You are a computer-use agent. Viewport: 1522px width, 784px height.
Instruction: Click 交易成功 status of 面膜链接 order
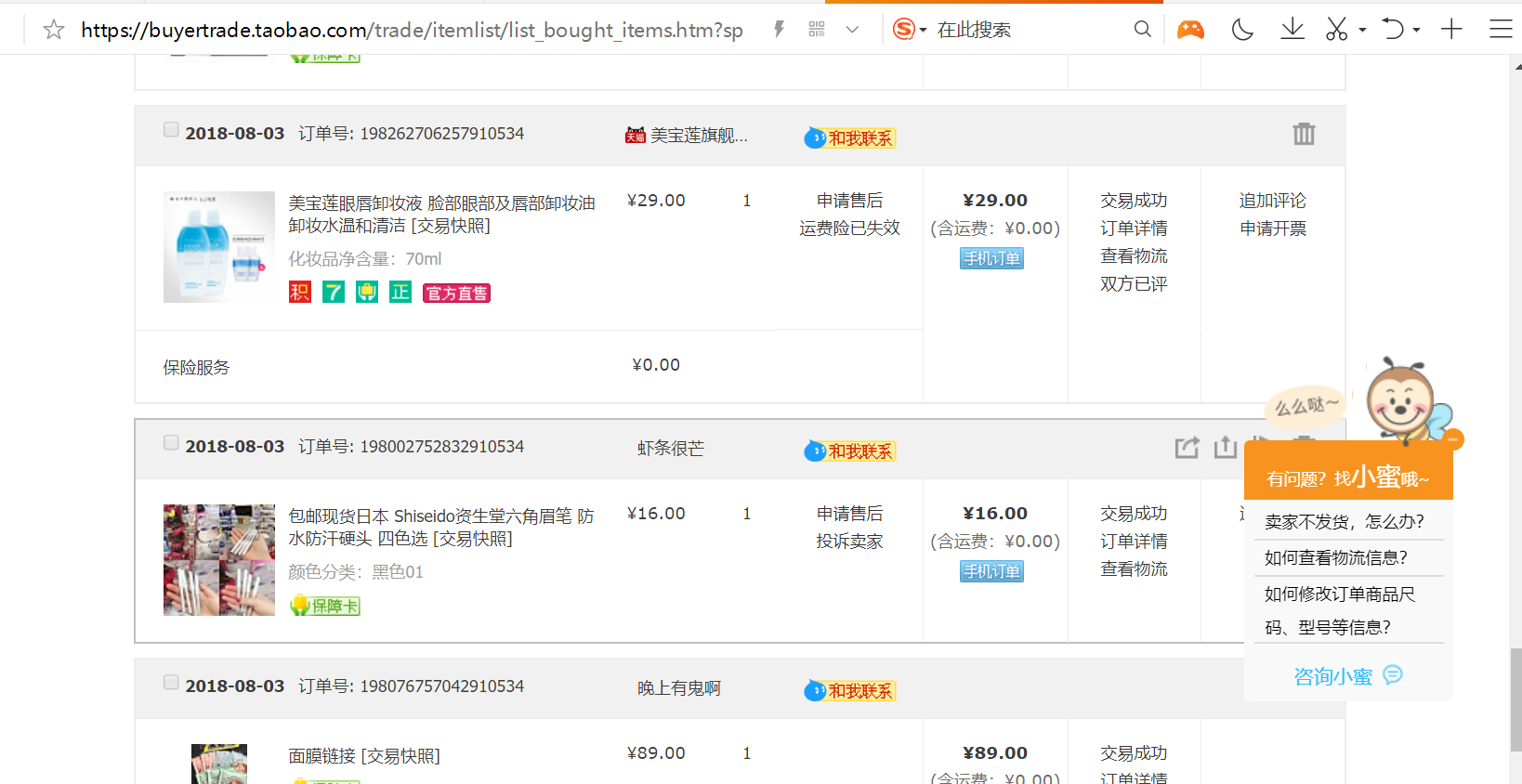[x=1134, y=753]
